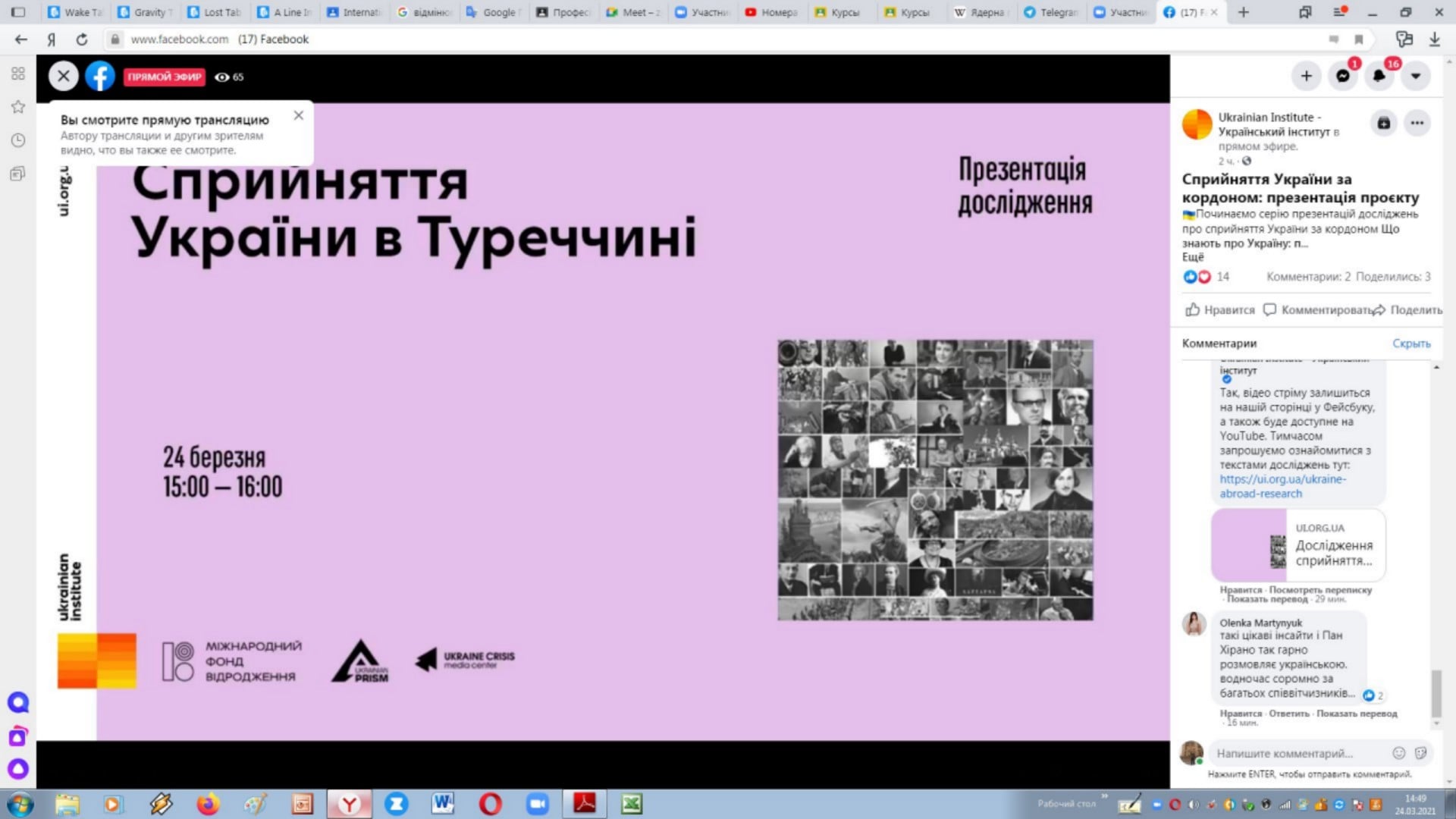Open Ukrainian Institute profile picture
The width and height of the screenshot is (1456, 819).
coord(1197,125)
